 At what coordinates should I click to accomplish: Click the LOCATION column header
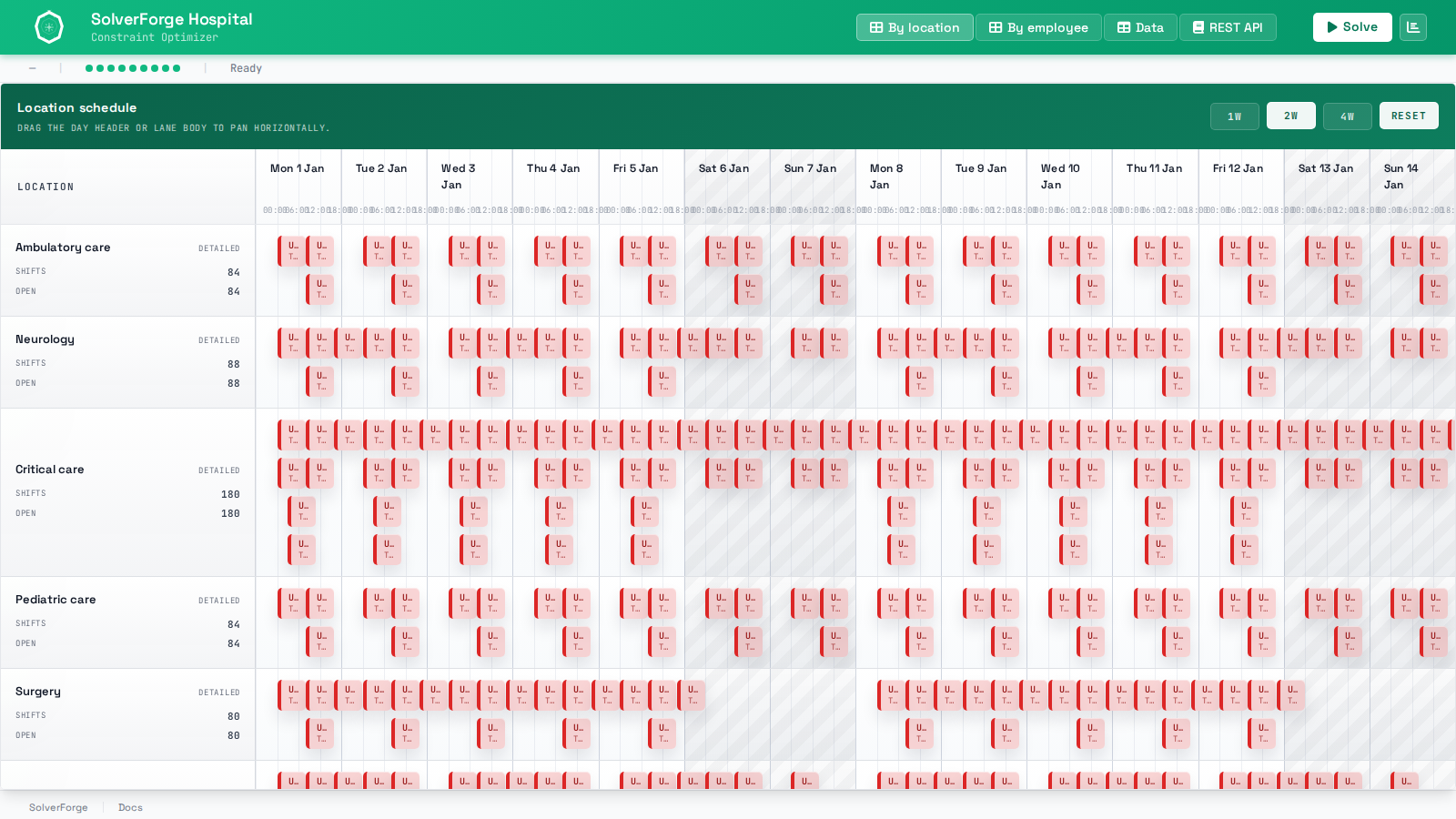pos(45,187)
